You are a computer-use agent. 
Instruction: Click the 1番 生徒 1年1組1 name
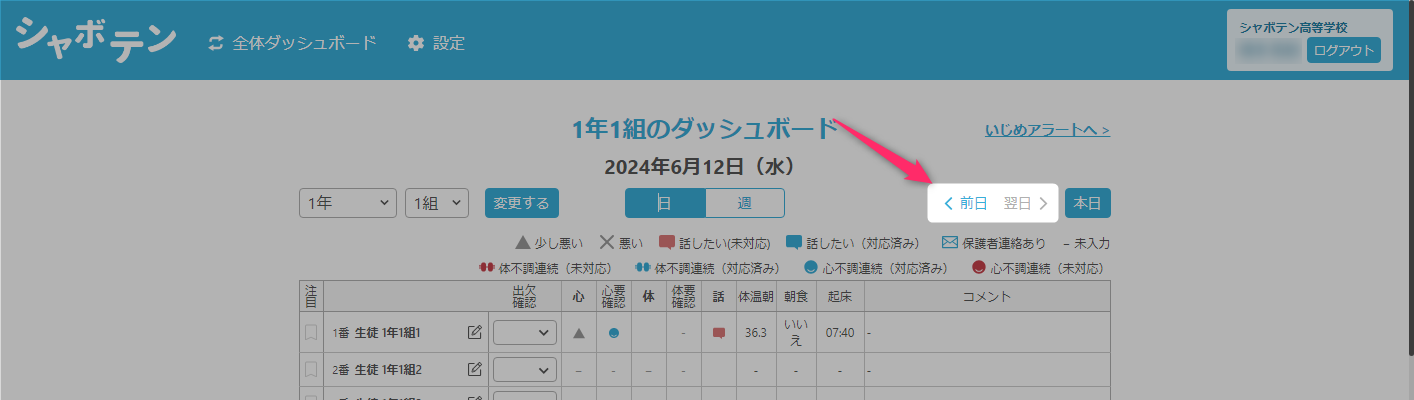(x=377, y=332)
